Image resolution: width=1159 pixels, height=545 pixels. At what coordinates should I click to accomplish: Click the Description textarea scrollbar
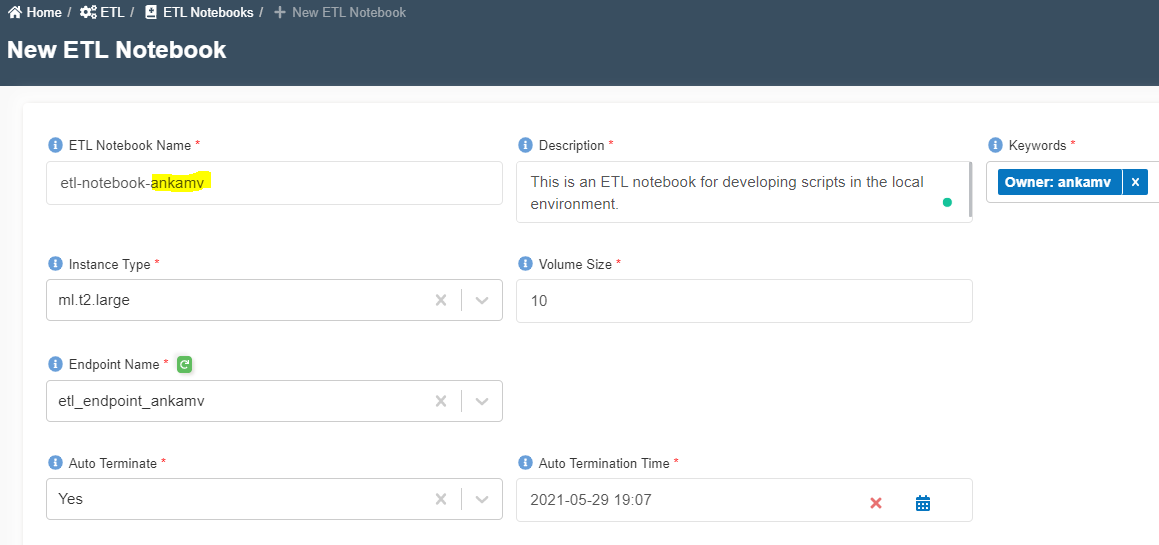[970, 191]
